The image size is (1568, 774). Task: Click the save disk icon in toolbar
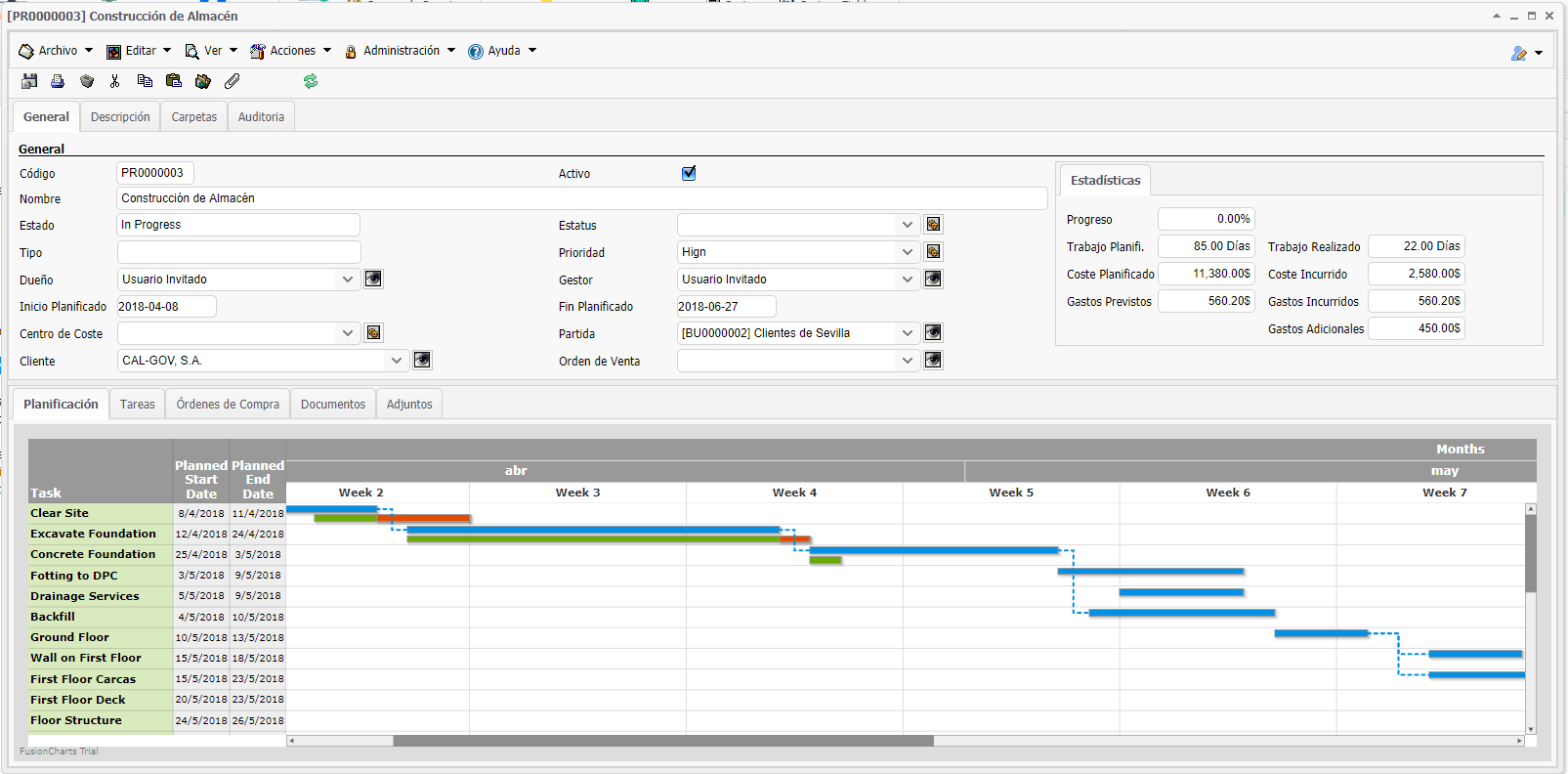coord(29,81)
